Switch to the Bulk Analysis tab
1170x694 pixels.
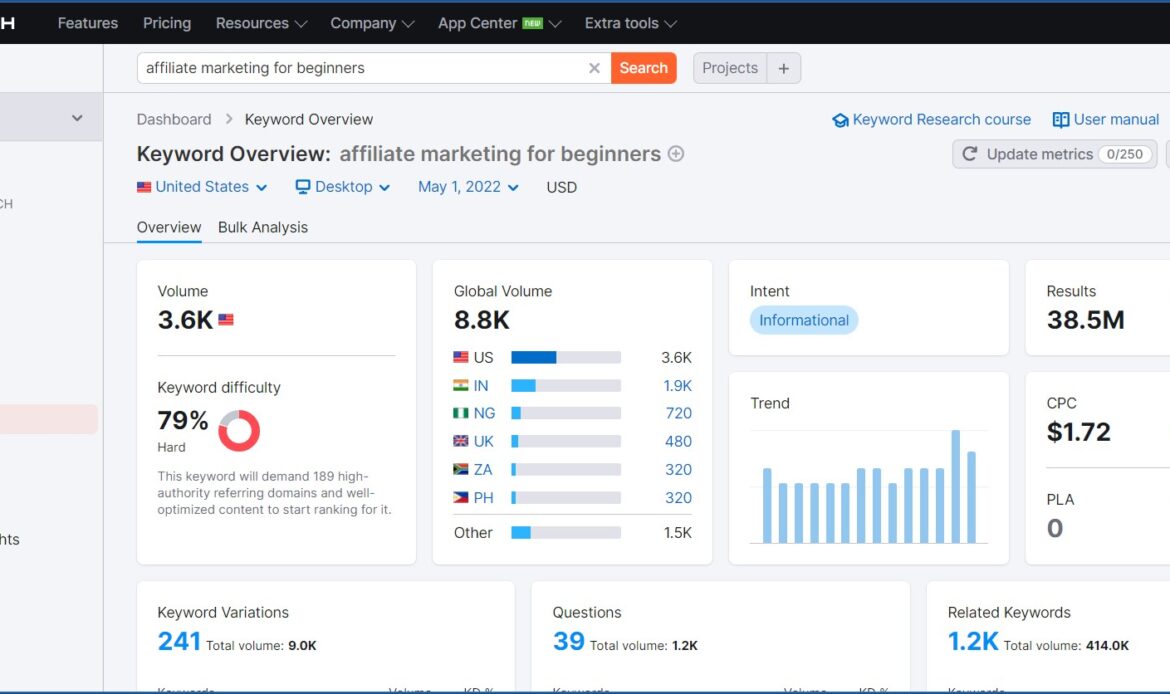point(263,228)
